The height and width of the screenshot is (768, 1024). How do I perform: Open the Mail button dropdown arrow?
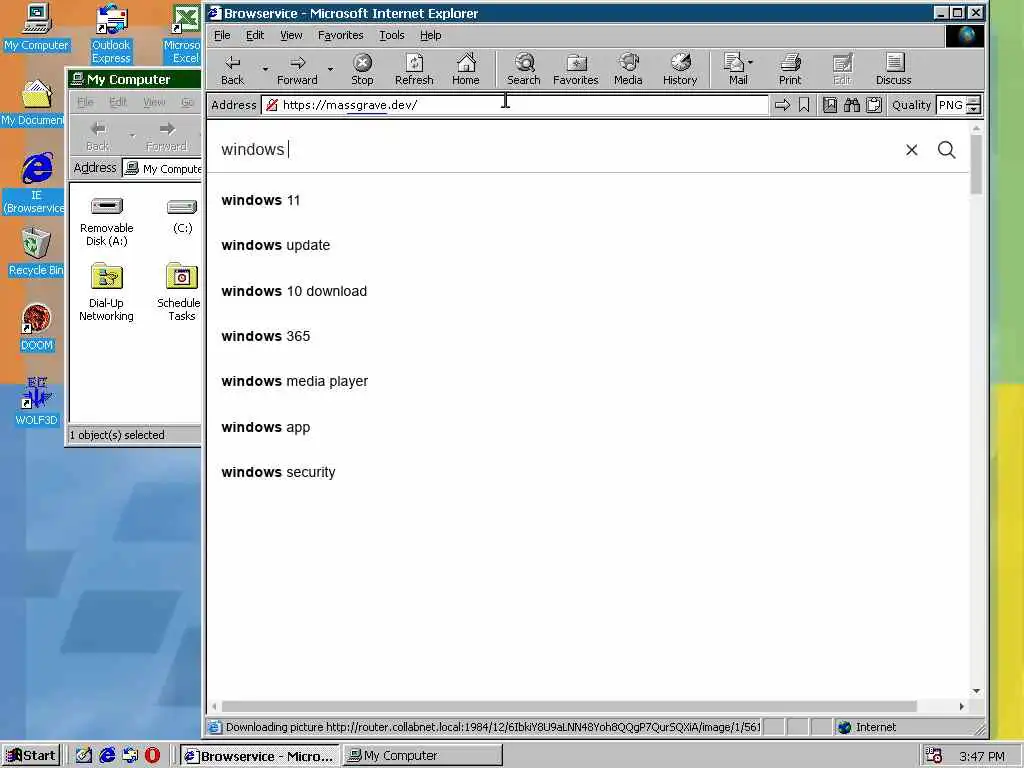coord(750,62)
